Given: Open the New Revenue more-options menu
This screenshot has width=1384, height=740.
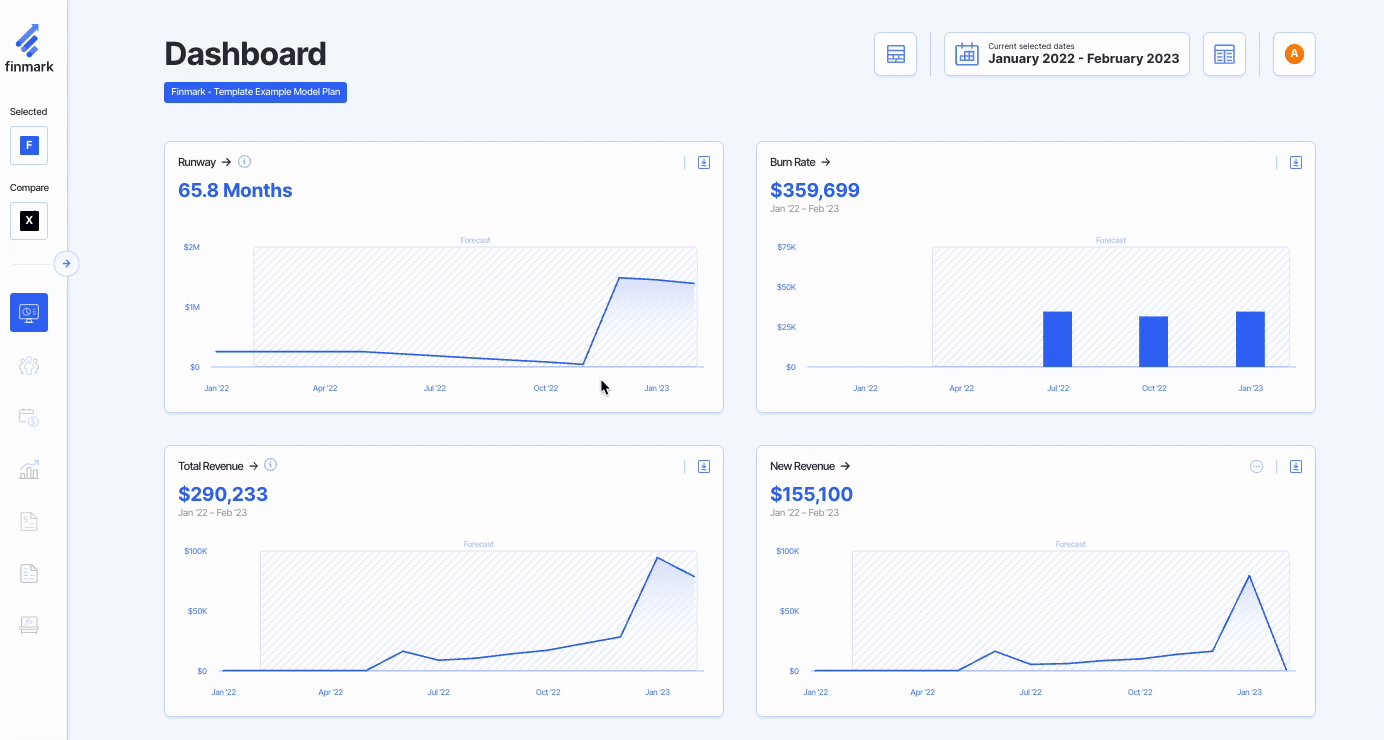Looking at the screenshot, I should 1257,466.
